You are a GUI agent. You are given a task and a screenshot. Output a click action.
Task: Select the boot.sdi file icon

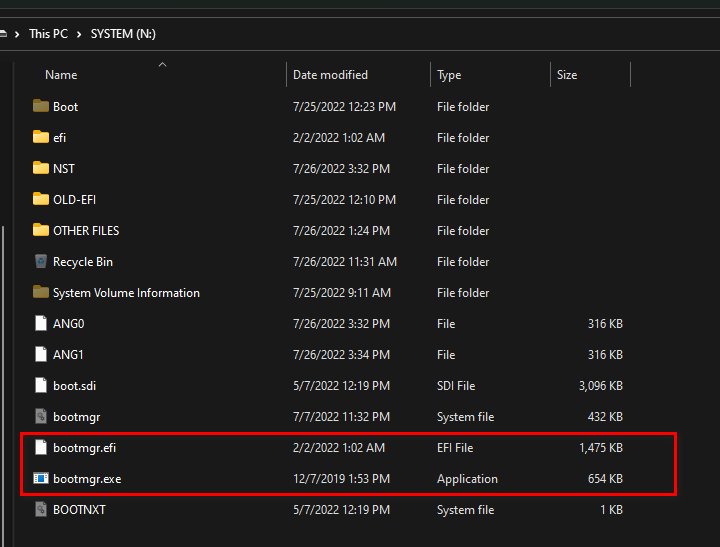click(41, 385)
